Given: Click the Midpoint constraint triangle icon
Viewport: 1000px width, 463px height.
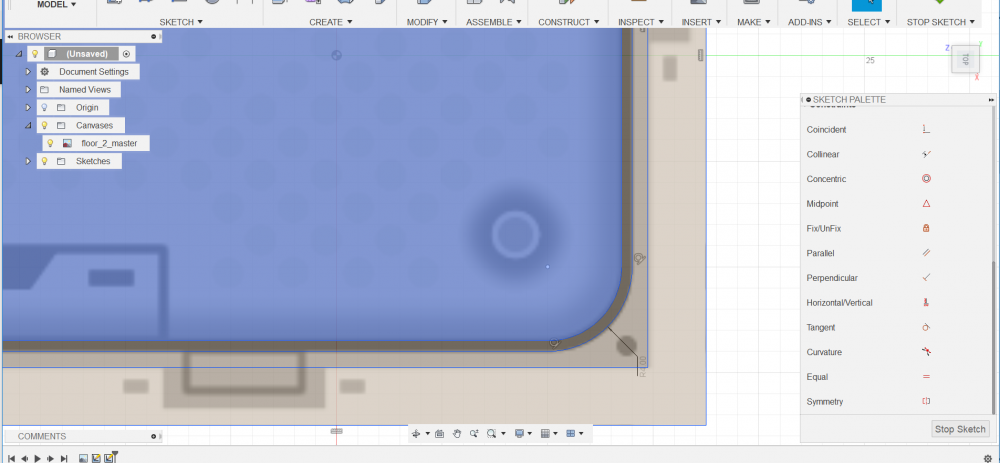Looking at the screenshot, I should [x=926, y=203].
